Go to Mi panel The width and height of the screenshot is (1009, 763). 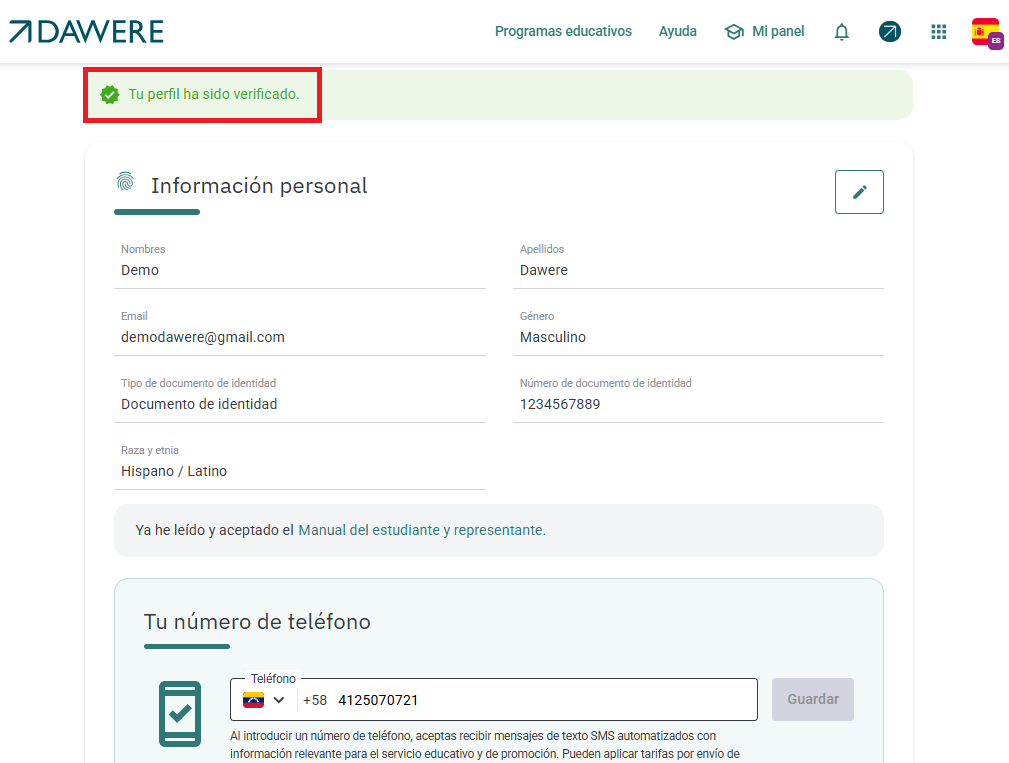tap(777, 32)
